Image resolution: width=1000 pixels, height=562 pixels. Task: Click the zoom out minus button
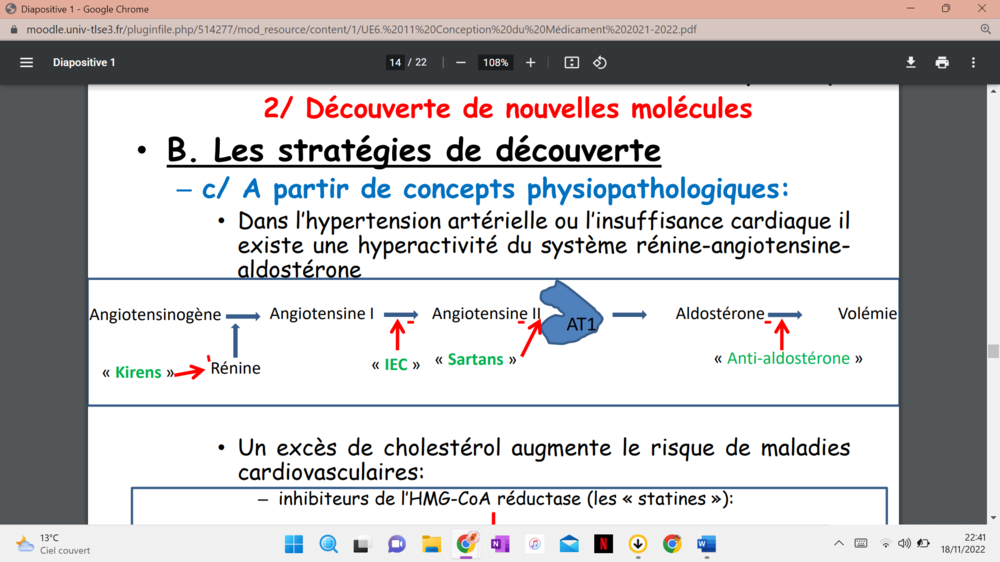click(461, 62)
